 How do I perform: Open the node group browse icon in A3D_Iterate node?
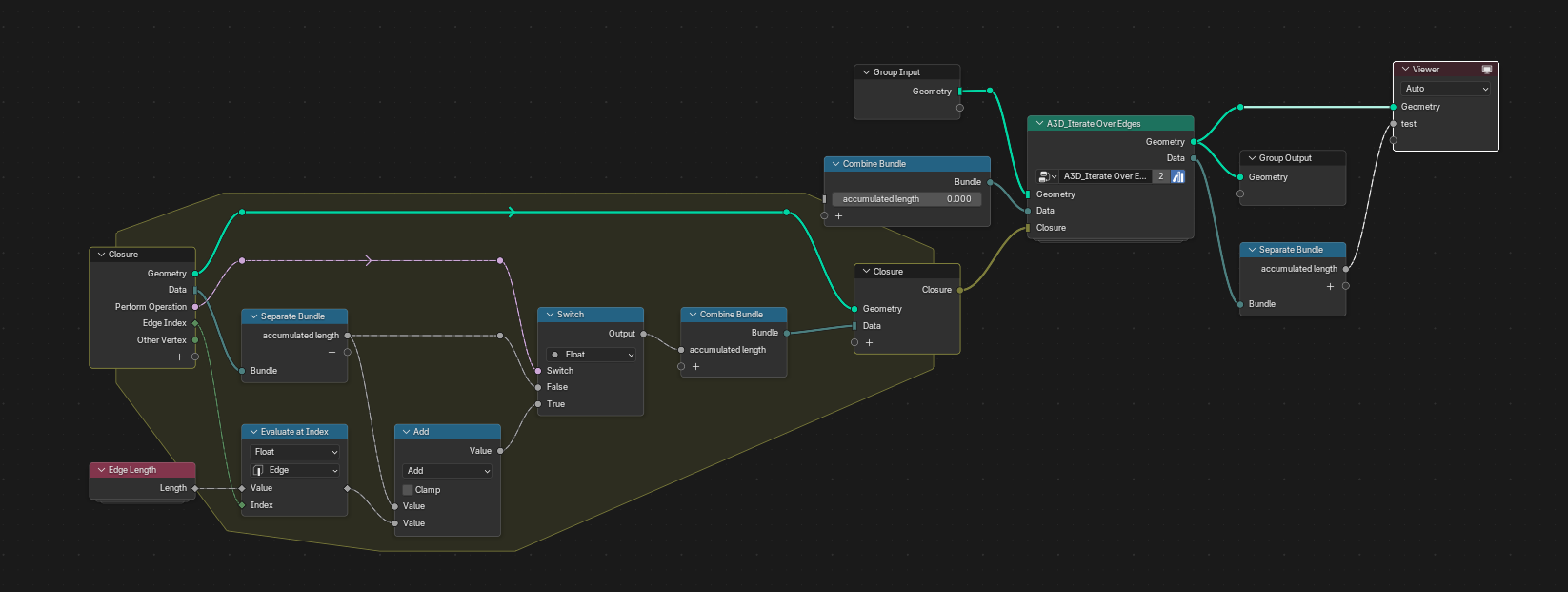(1047, 176)
